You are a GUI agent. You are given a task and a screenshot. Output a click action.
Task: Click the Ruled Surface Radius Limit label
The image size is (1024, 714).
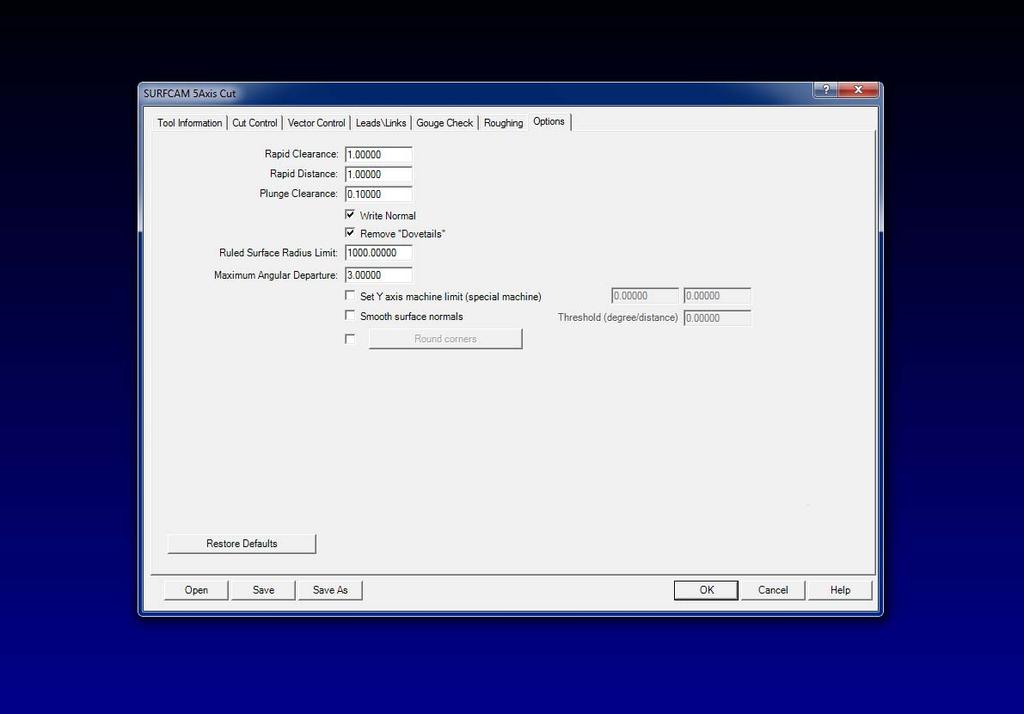tap(278, 253)
